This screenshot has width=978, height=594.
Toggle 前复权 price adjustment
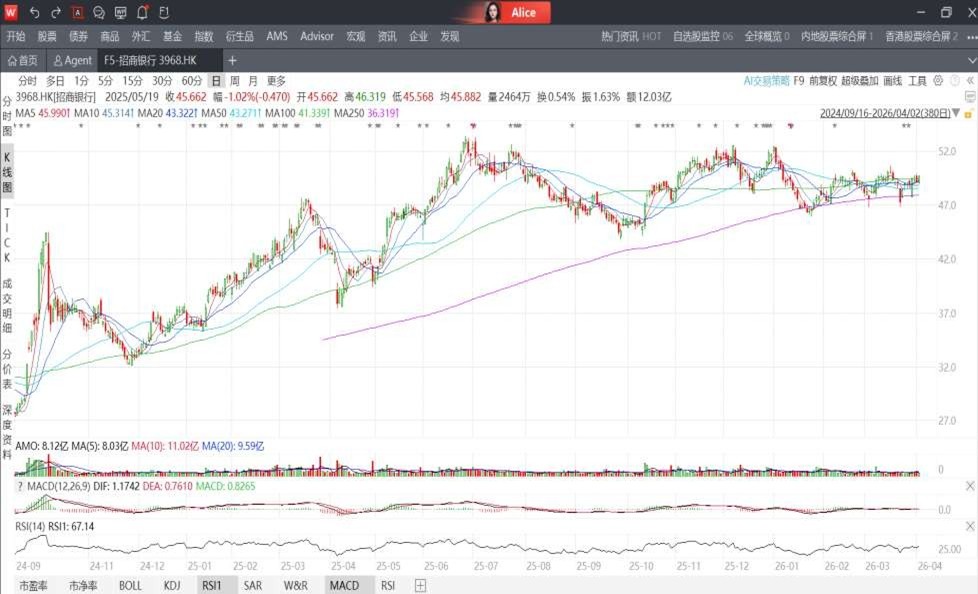click(x=822, y=80)
